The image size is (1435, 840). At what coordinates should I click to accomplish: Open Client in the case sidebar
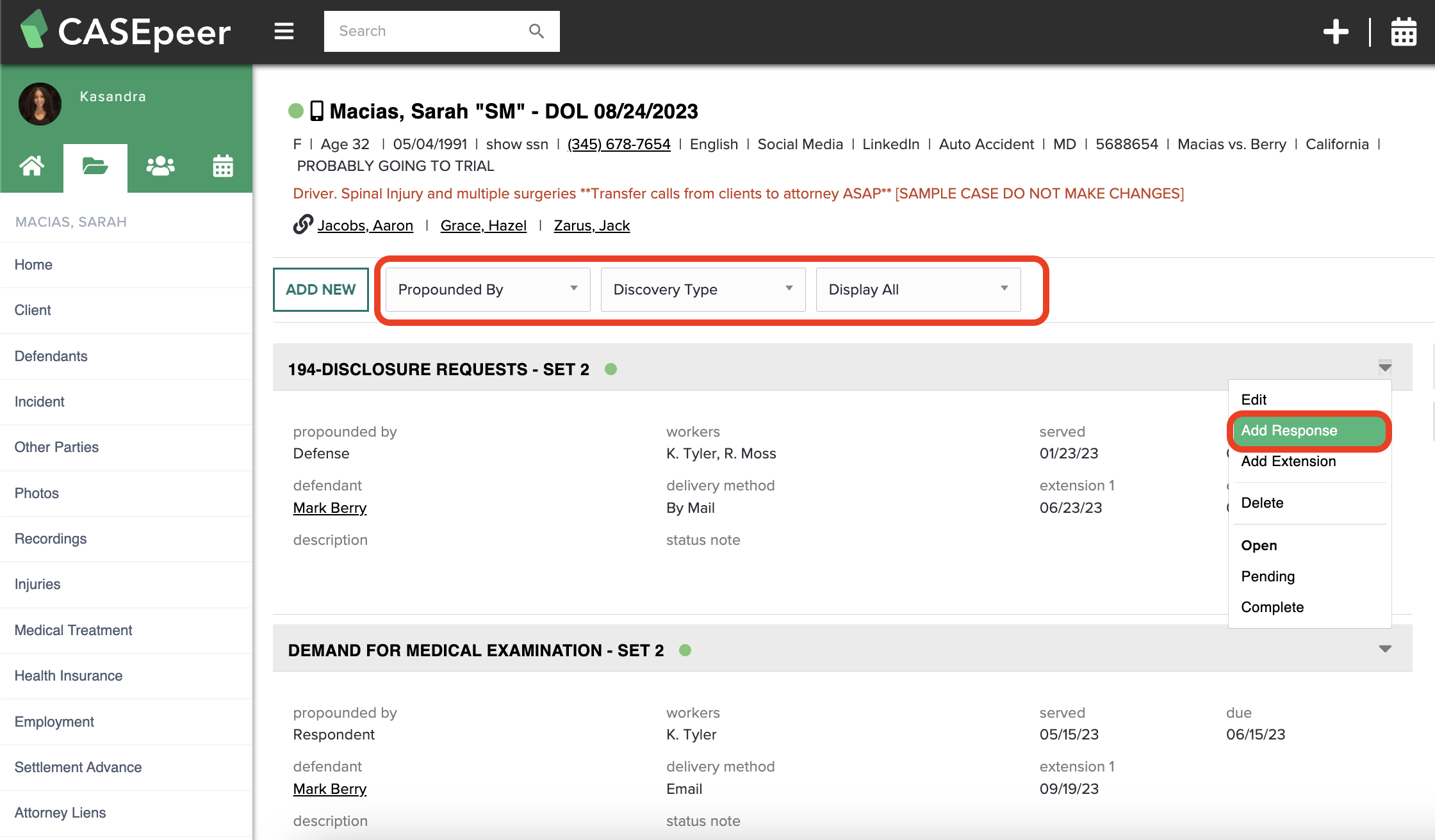pyautogui.click(x=126, y=310)
